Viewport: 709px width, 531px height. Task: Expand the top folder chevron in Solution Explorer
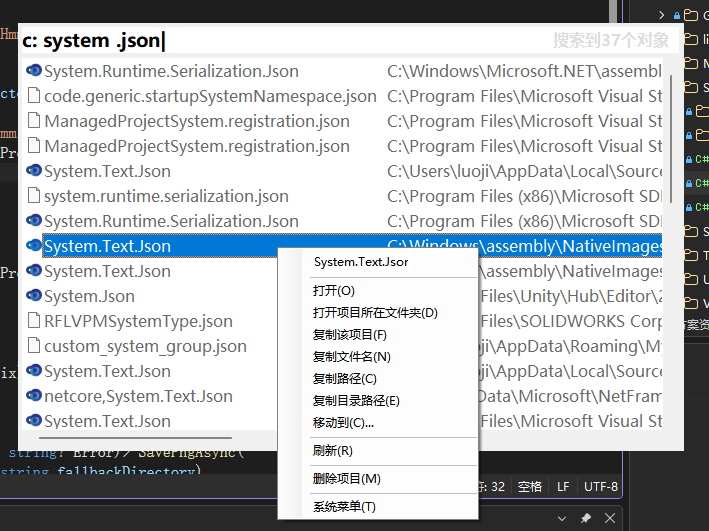coord(662,15)
